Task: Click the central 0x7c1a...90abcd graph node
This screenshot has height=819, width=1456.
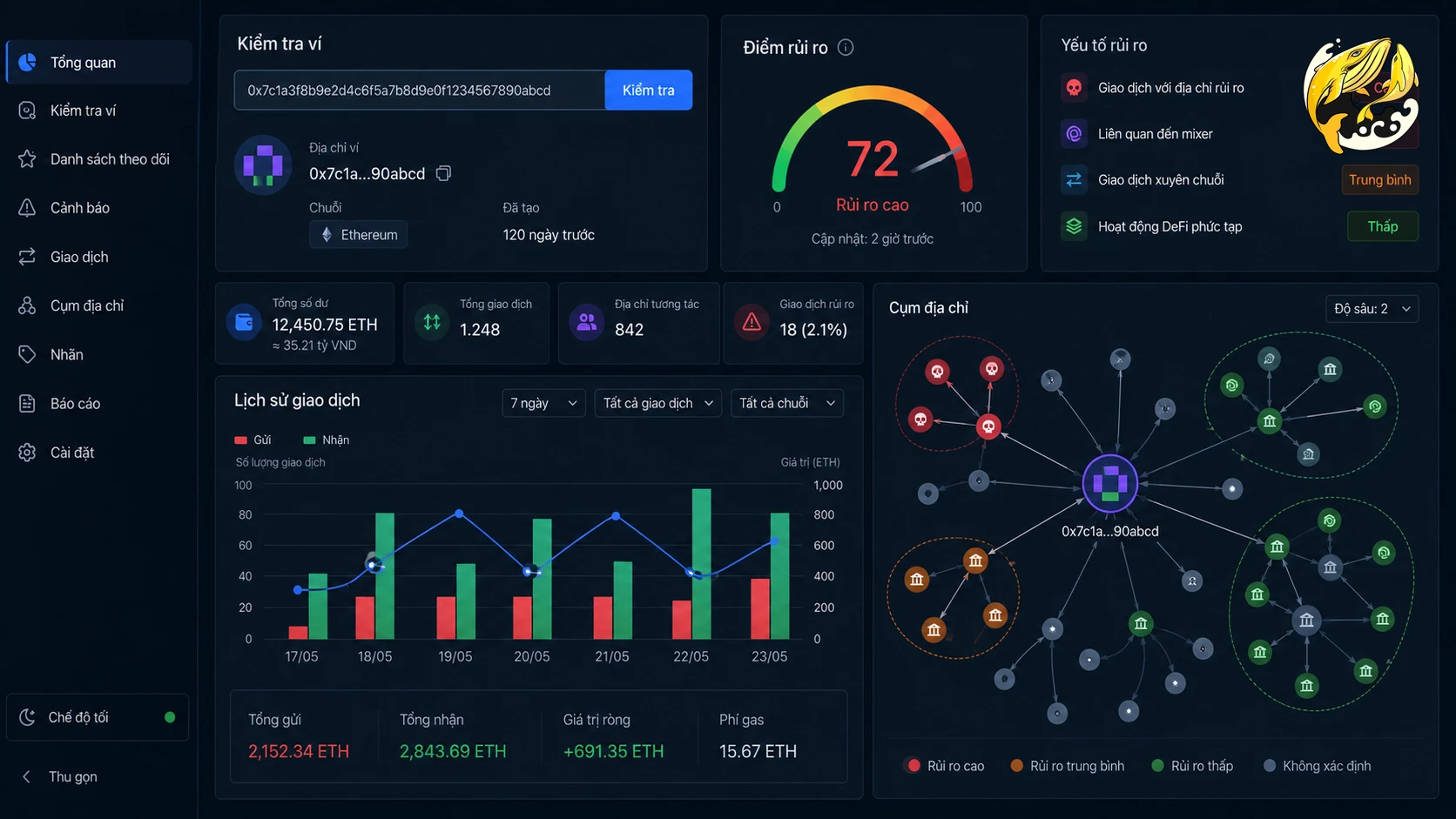Action: tap(1110, 483)
